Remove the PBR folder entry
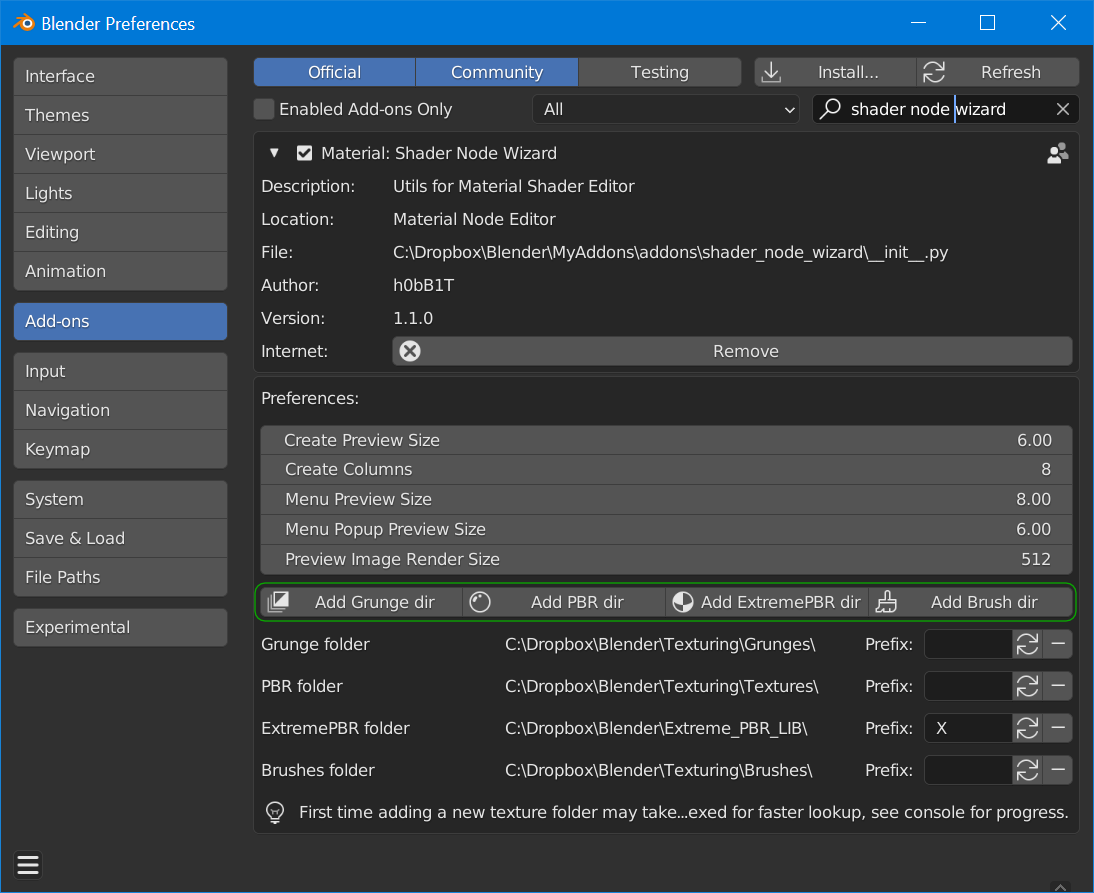Viewport: 1094px width, 893px height. pyautogui.click(x=1058, y=686)
